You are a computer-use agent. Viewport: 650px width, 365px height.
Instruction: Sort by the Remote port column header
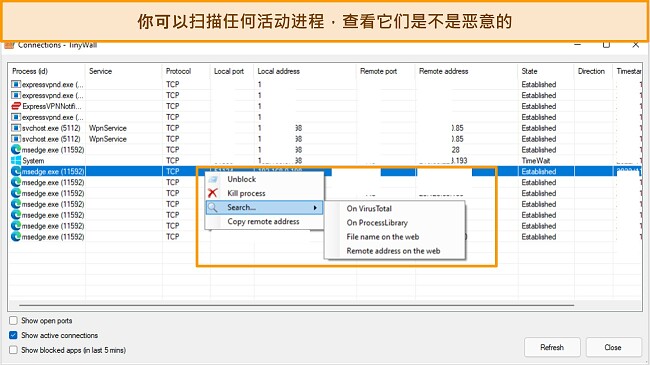(386, 71)
